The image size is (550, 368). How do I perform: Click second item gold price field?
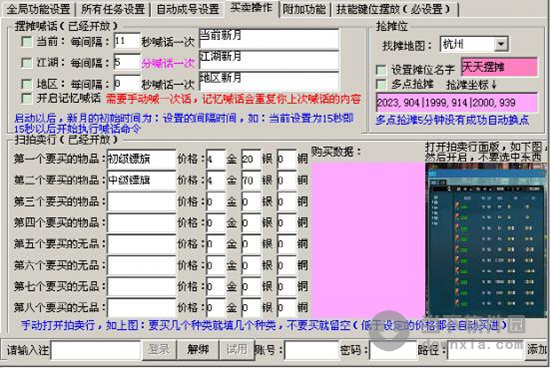click(x=215, y=180)
